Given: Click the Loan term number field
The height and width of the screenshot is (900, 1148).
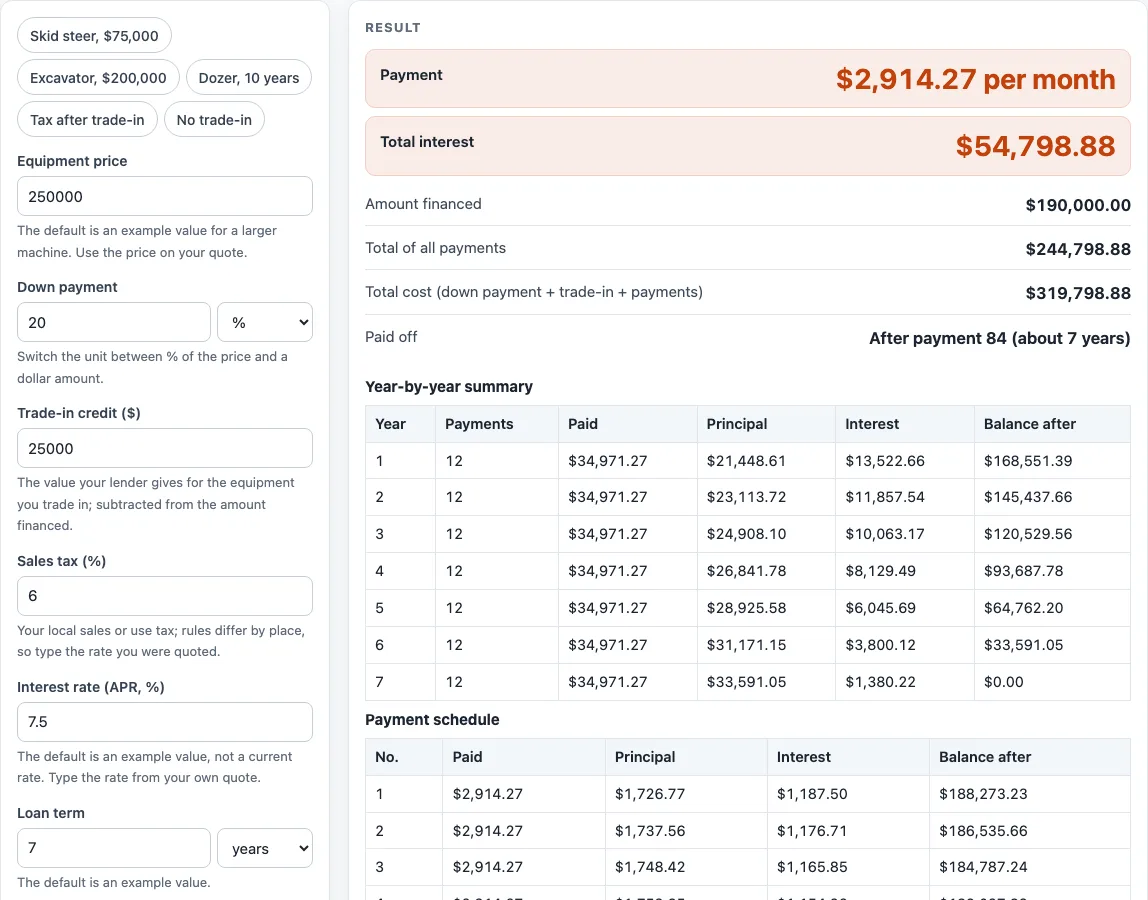Looking at the screenshot, I should click(113, 848).
